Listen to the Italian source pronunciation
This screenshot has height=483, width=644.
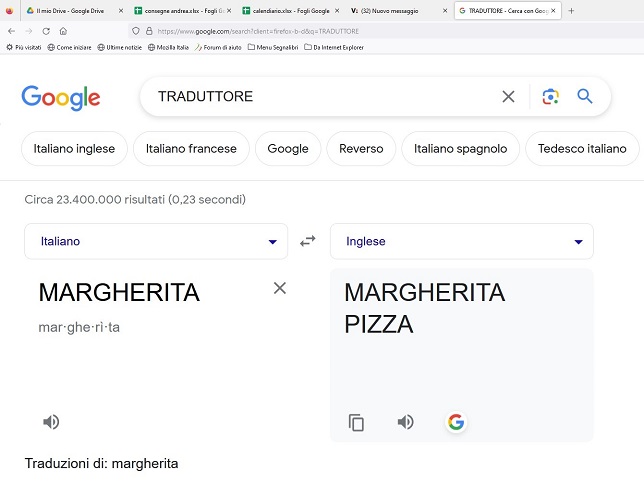pyautogui.click(x=51, y=422)
